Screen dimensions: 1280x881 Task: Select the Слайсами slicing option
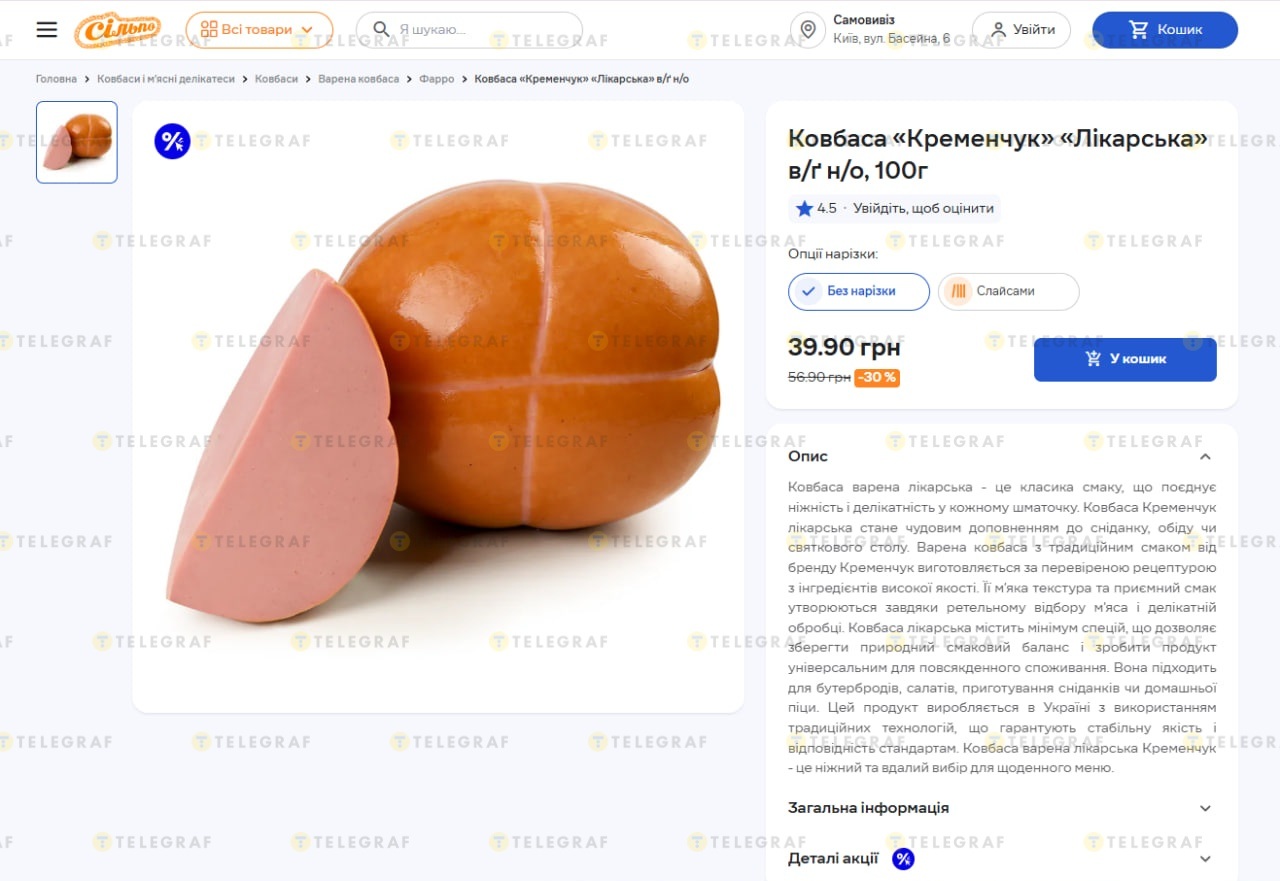(x=1008, y=291)
